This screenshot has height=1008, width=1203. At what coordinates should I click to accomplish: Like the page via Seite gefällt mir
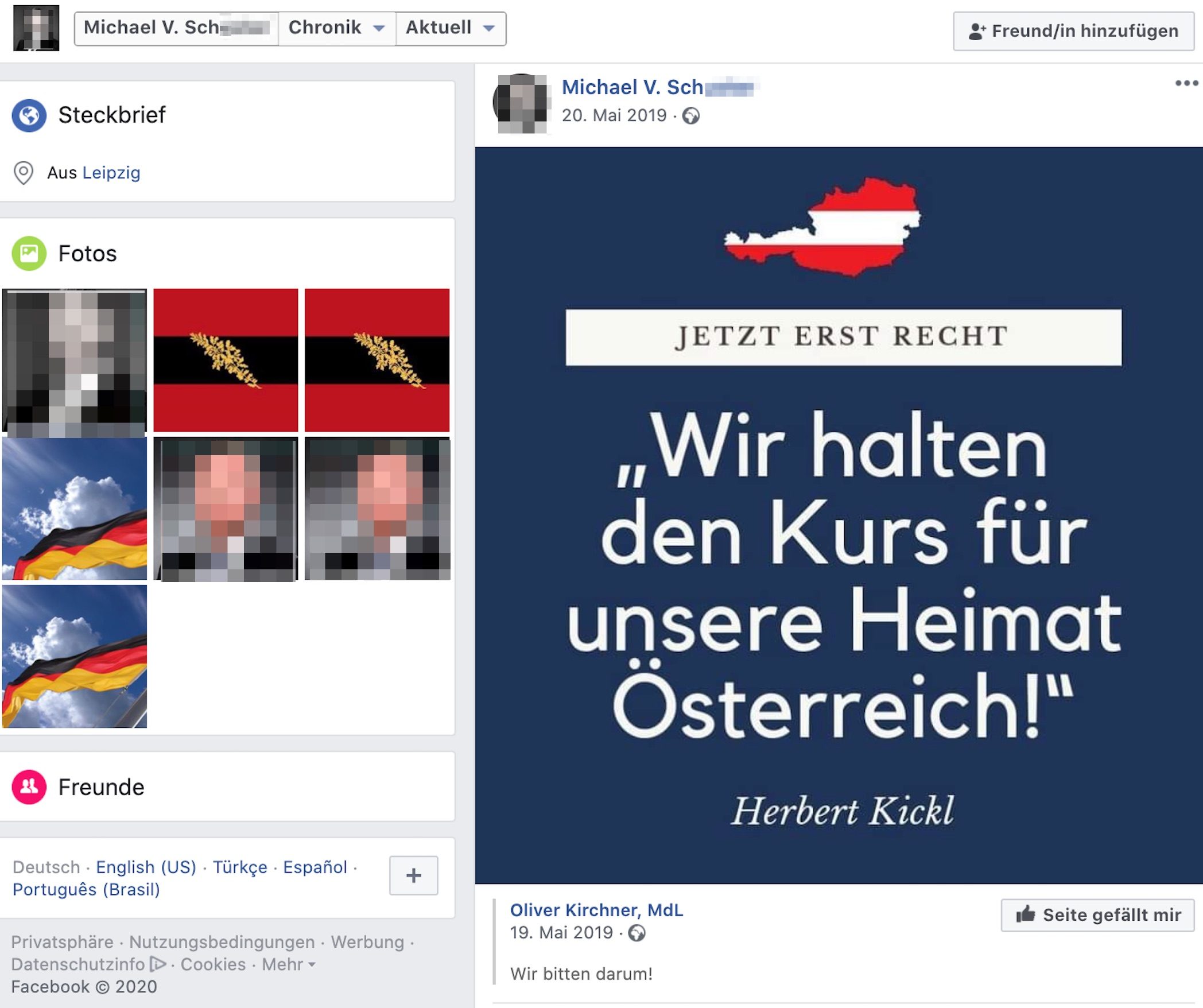tap(1097, 914)
